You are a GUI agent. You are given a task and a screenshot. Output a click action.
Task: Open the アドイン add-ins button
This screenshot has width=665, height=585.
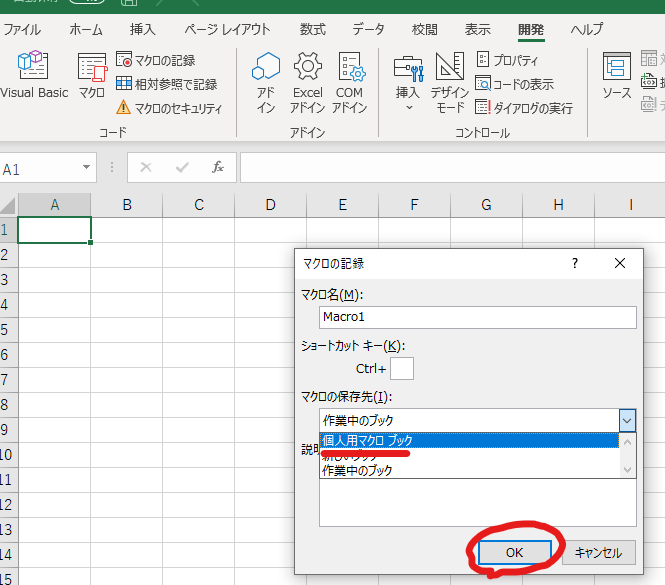click(266, 83)
